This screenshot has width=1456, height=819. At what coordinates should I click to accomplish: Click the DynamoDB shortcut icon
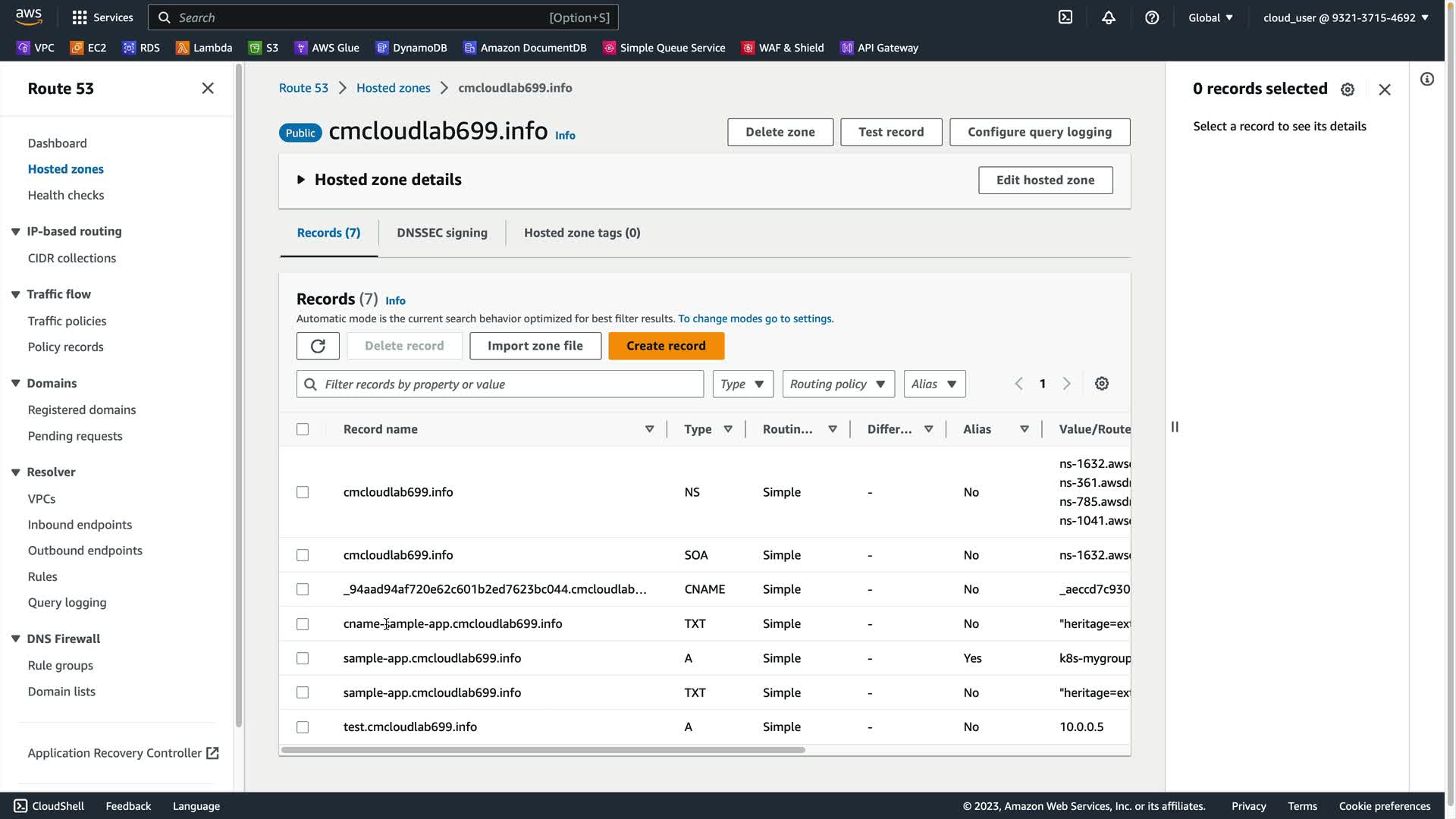(x=381, y=48)
